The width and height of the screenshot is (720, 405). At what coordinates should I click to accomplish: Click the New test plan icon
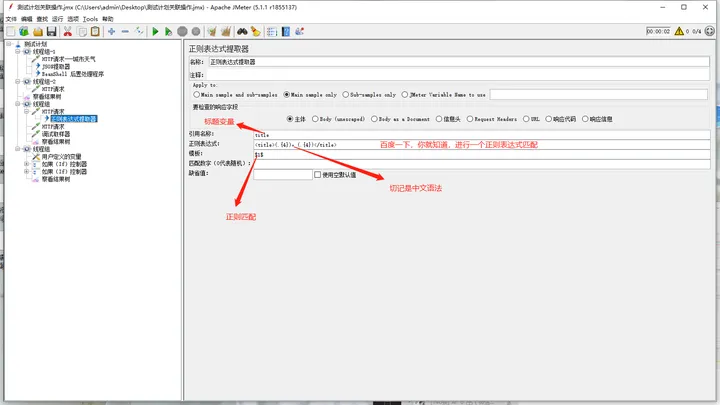11,31
